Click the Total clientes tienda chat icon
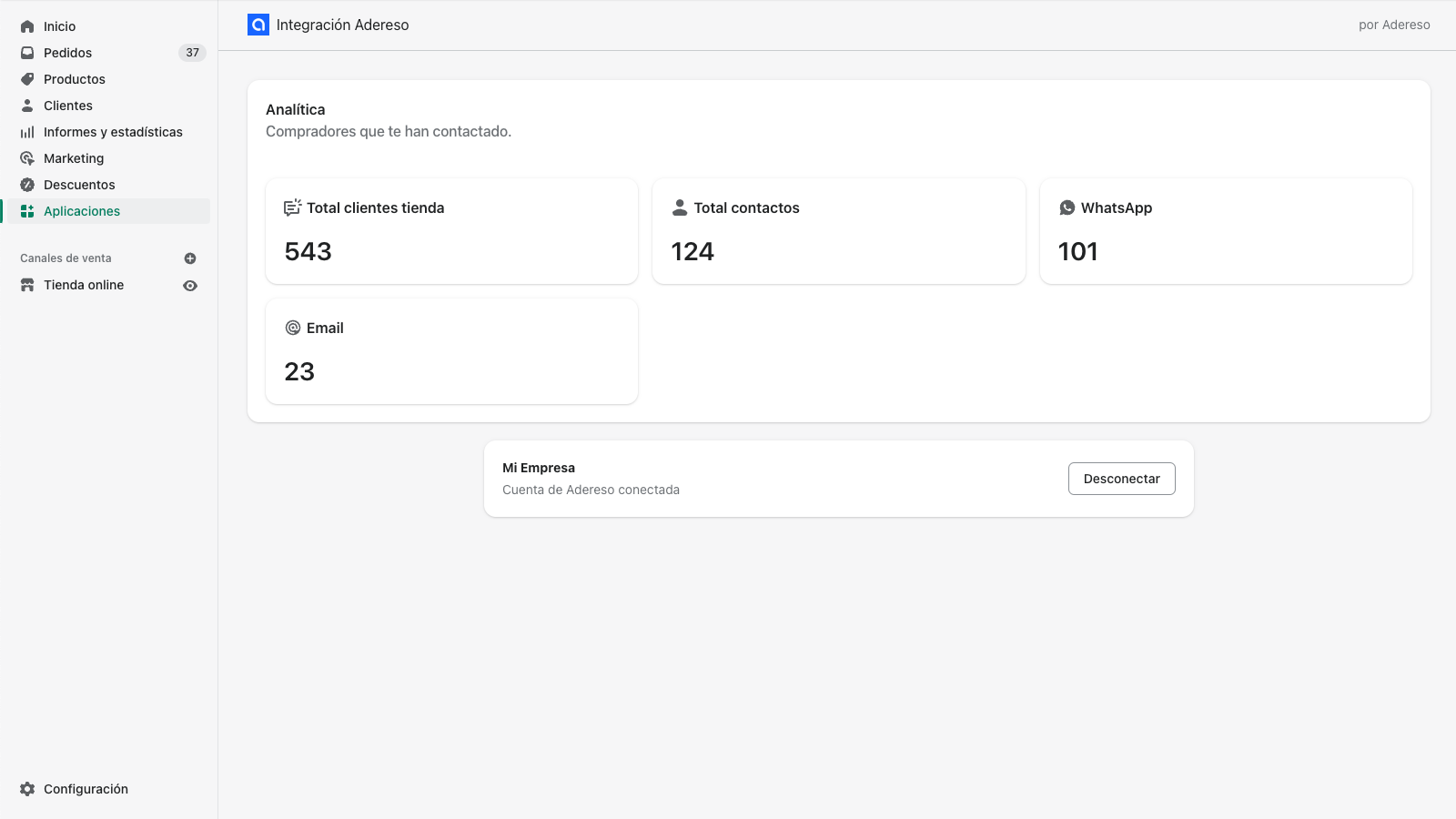 point(293,207)
